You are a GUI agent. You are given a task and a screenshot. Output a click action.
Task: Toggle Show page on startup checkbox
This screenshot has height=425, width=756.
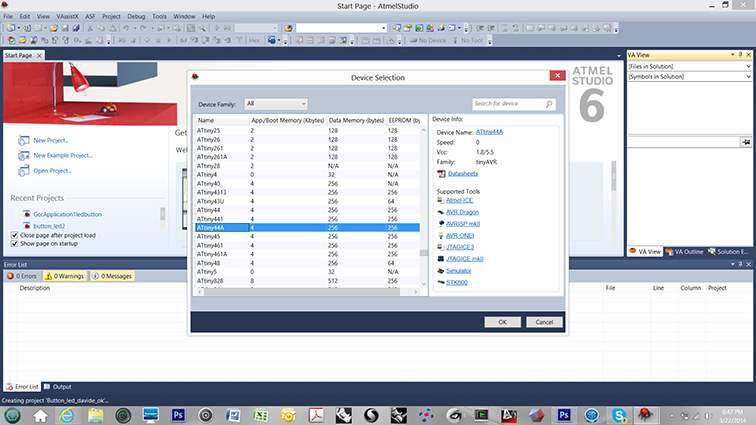[x=14, y=244]
